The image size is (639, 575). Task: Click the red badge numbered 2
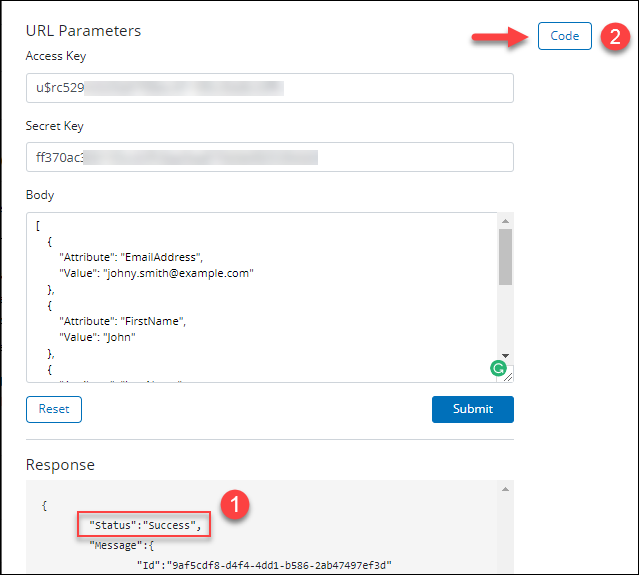click(615, 37)
